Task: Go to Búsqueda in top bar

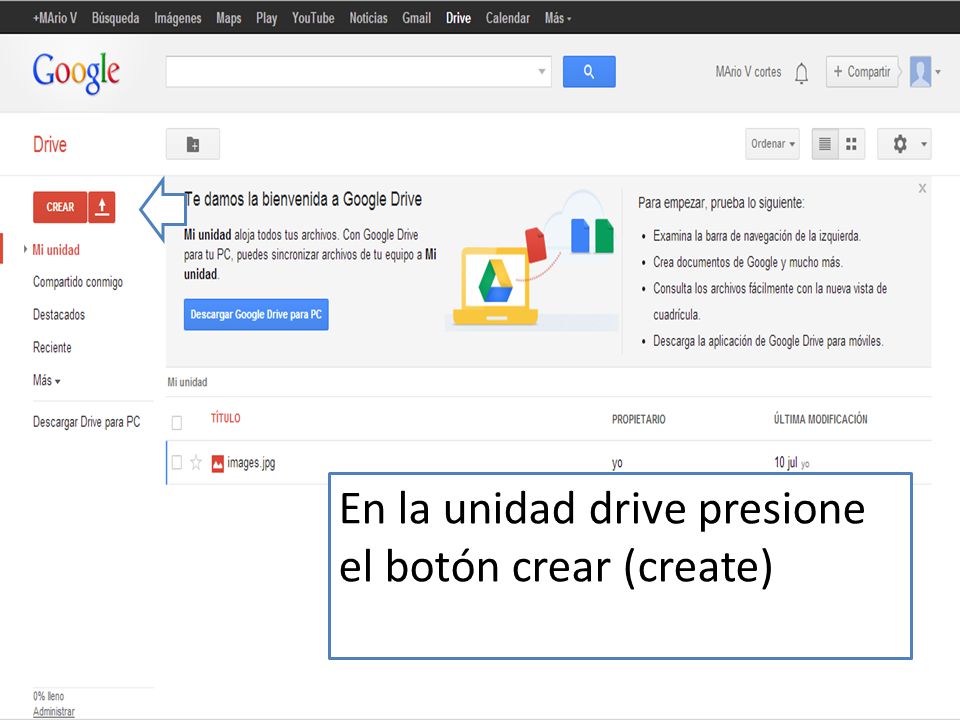Action: click(115, 18)
